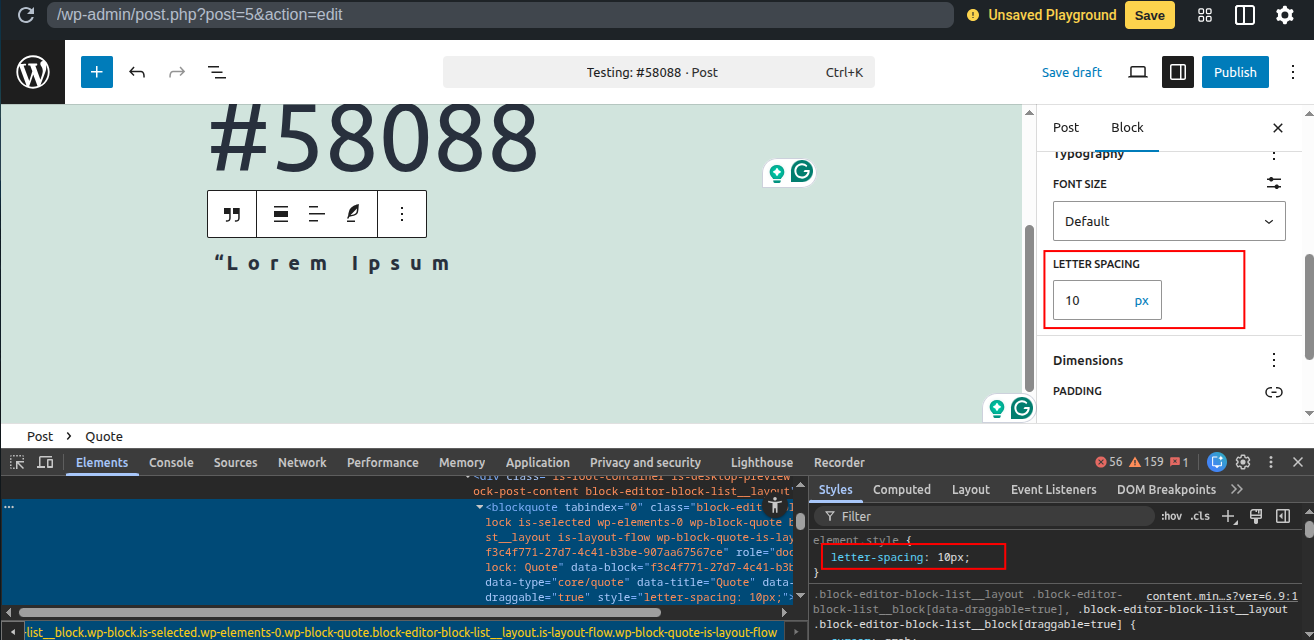The width and height of the screenshot is (1314, 640).
Task: Open the block inserter plus button
Action: pyautogui.click(x=97, y=72)
